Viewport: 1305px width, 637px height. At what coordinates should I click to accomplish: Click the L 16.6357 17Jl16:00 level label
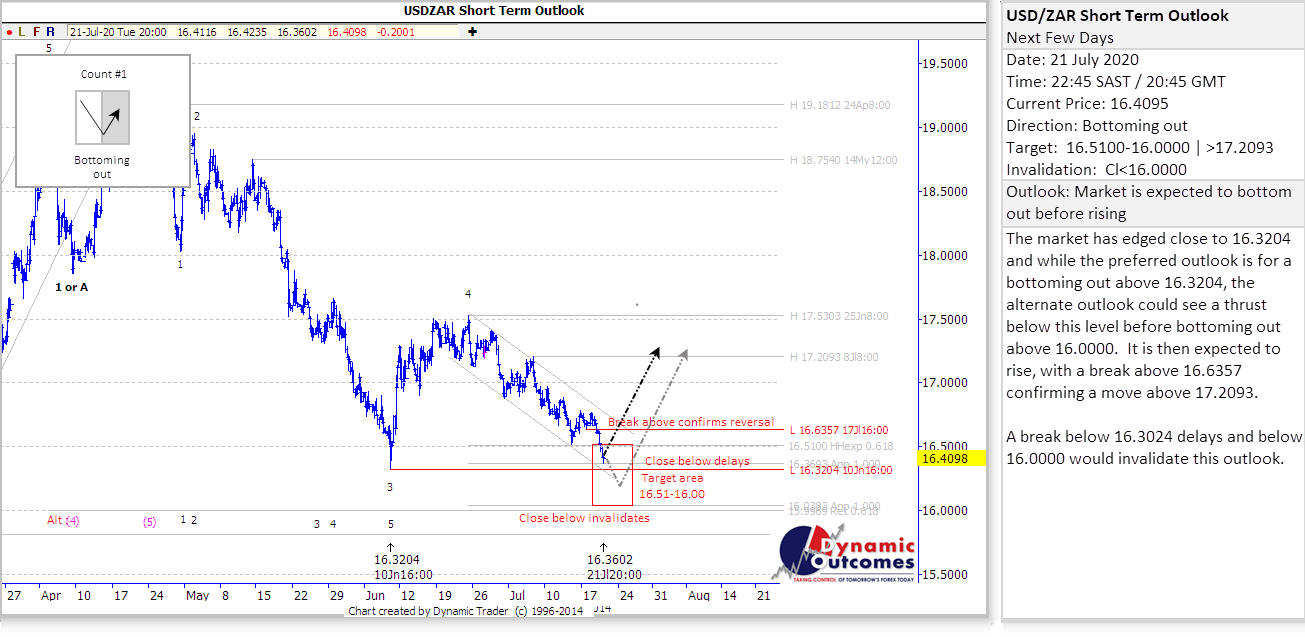point(839,431)
